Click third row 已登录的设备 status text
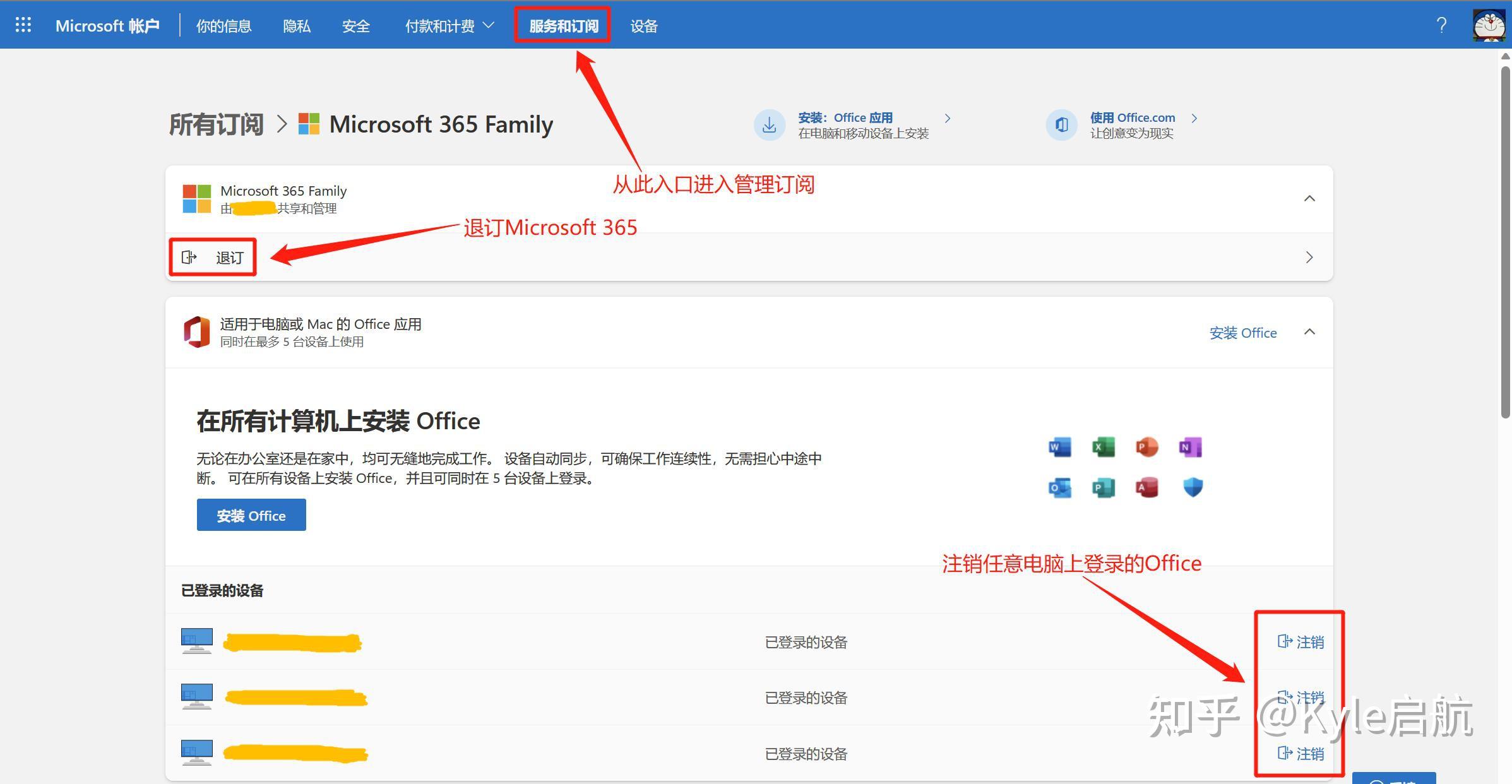The width and height of the screenshot is (1512, 784). pyautogui.click(x=806, y=754)
